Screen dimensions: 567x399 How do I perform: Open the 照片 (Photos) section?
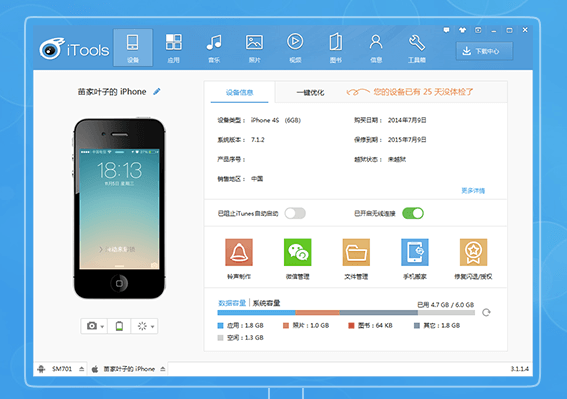point(255,48)
